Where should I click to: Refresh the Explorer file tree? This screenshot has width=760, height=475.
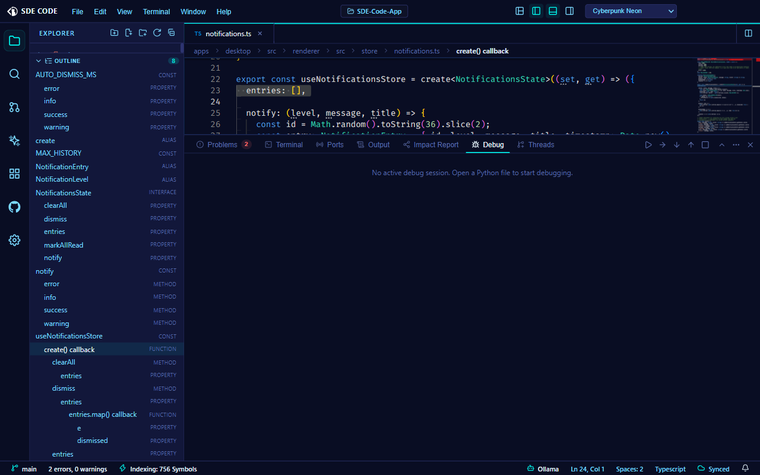pos(157,33)
